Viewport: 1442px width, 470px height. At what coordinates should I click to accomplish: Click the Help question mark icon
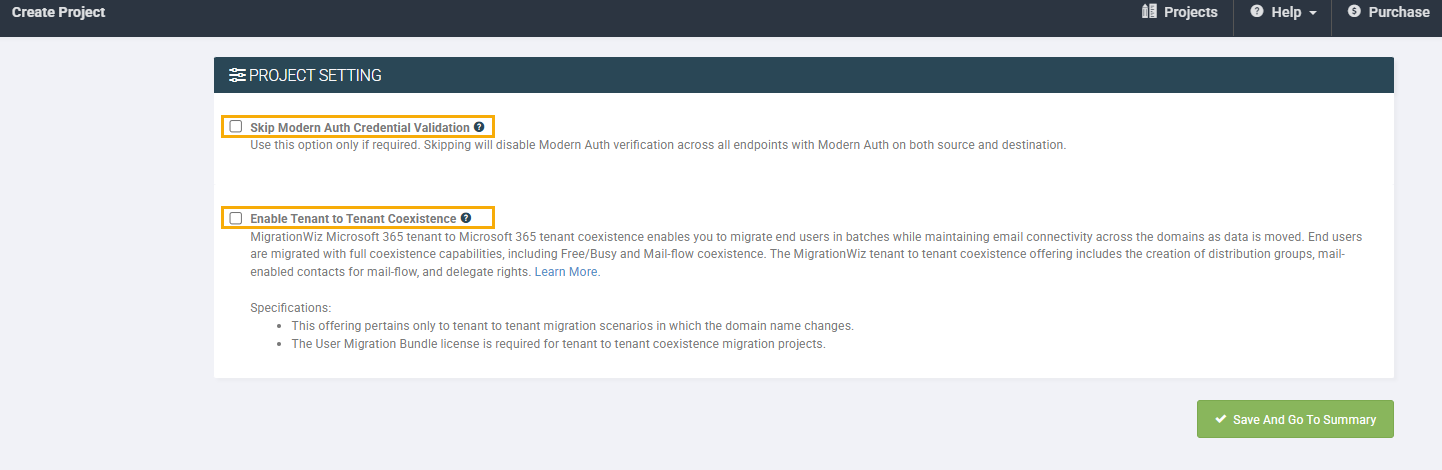pos(1257,12)
